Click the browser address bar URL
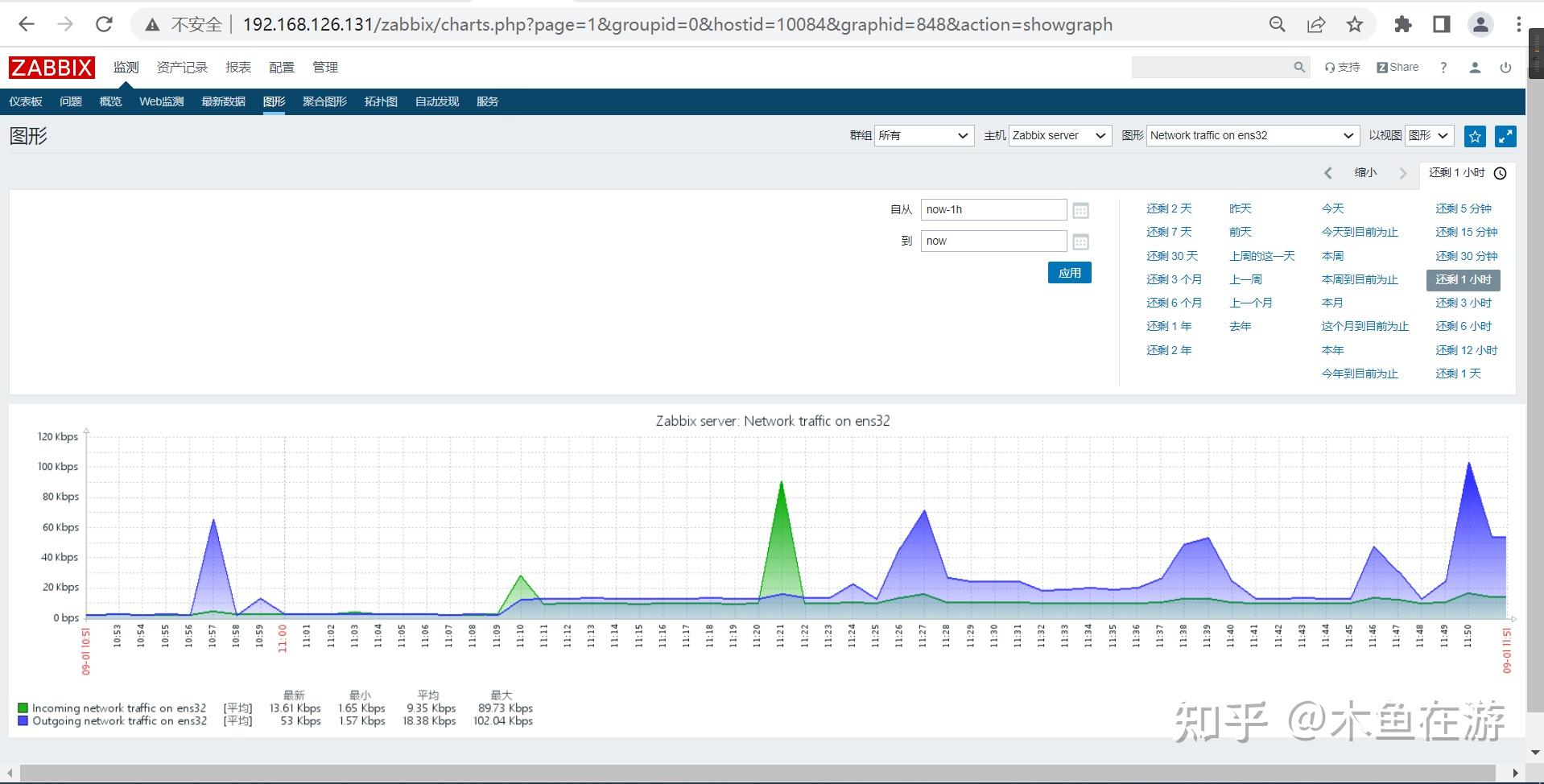1544x784 pixels. [x=677, y=25]
